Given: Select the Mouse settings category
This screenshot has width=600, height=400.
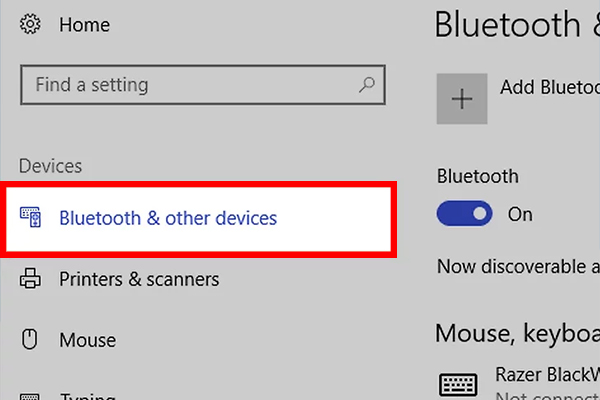Looking at the screenshot, I should pyautogui.click(x=87, y=340).
